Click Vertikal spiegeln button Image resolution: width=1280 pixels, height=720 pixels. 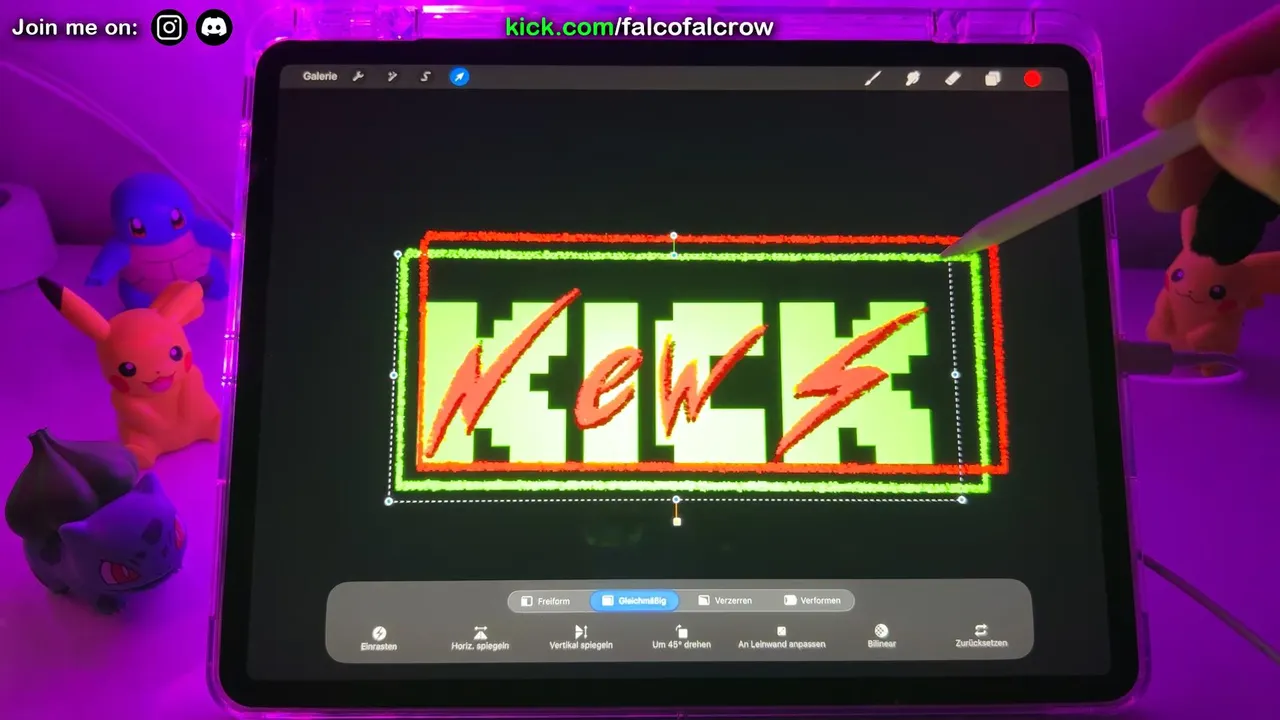(x=581, y=638)
